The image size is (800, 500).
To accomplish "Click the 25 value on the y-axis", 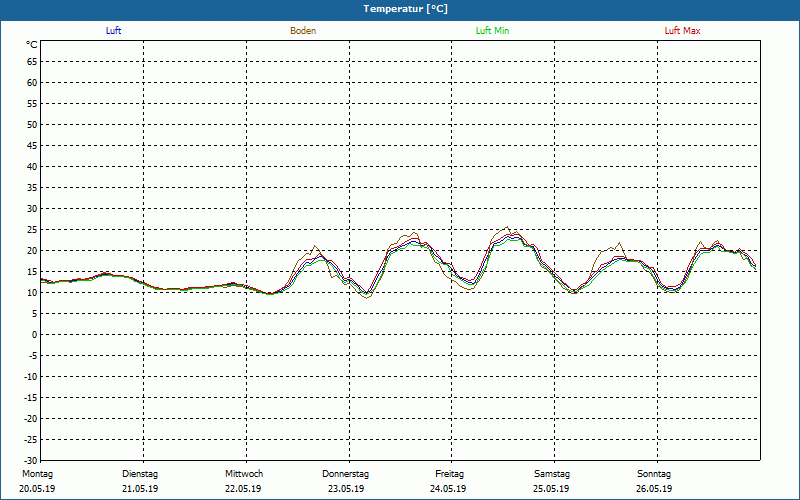I will point(32,230).
